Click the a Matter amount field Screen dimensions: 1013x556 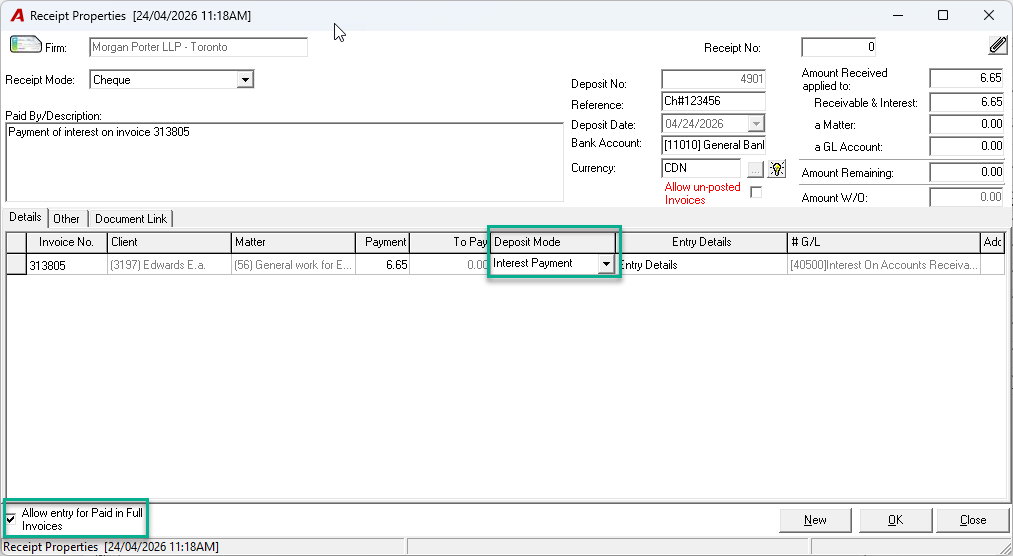967,124
